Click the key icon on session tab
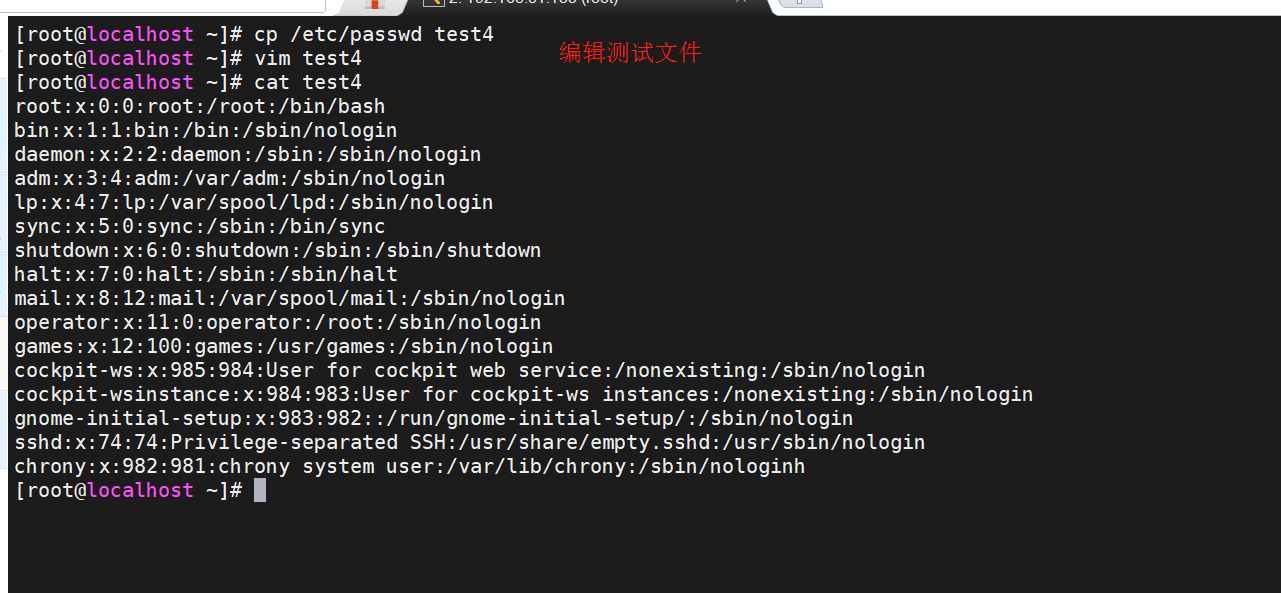Image resolution: width=1281 pixels, height=593 pixels. pyautogui.click(x=433, y=3)
